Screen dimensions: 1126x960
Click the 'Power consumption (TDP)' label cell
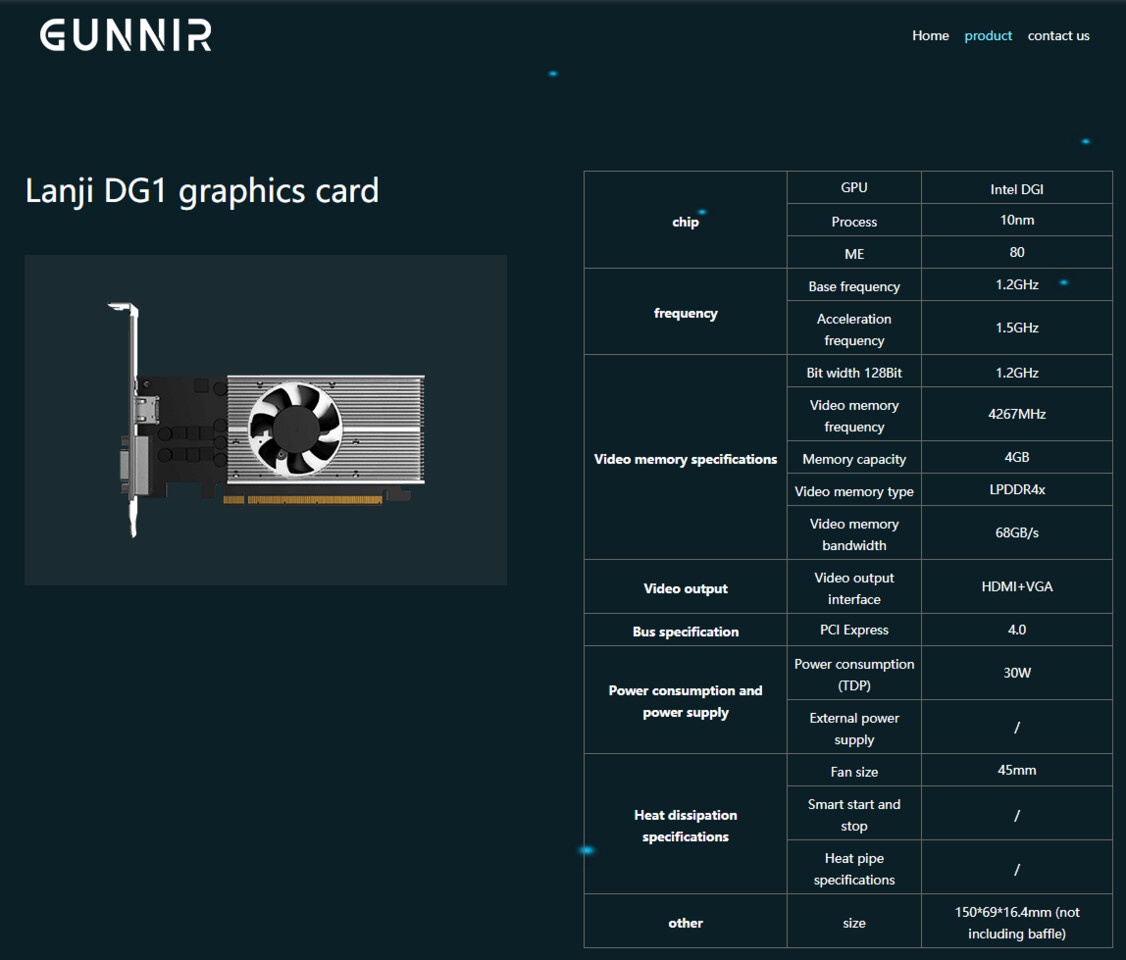pos(854,673)
